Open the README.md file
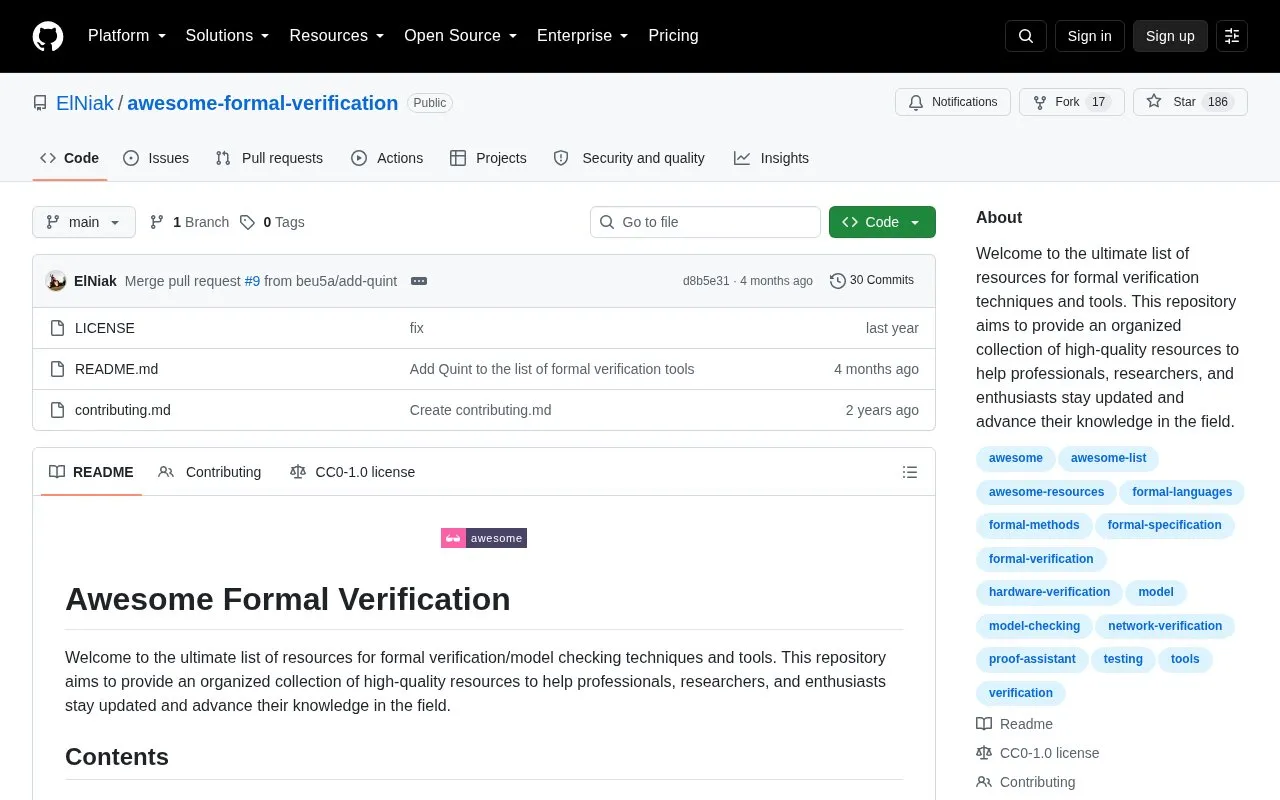This screenshot has width=1280, height=800. pos(117,369)
